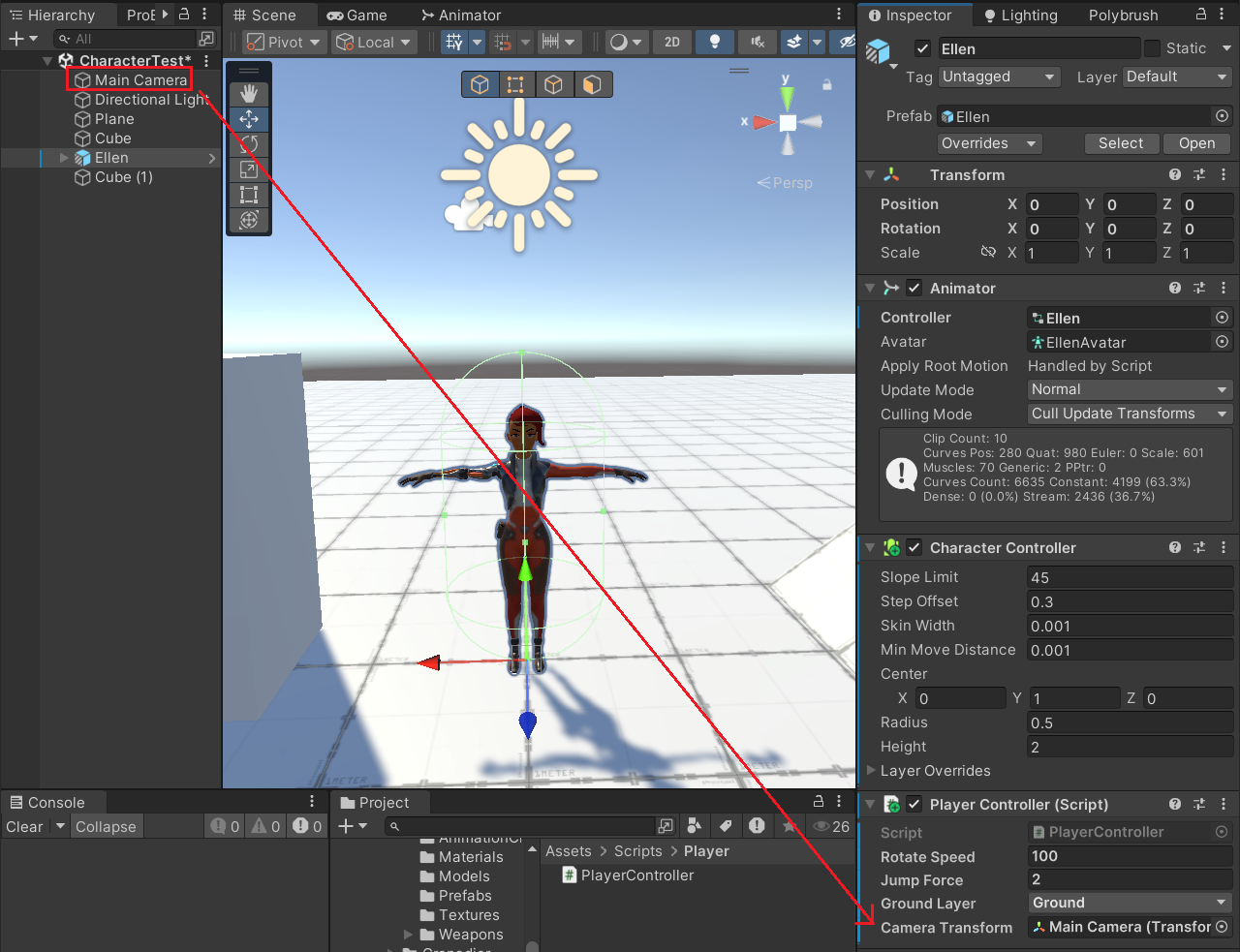Click Console Clear button
The image size is (1240, 952).
(x=24, y=826)
